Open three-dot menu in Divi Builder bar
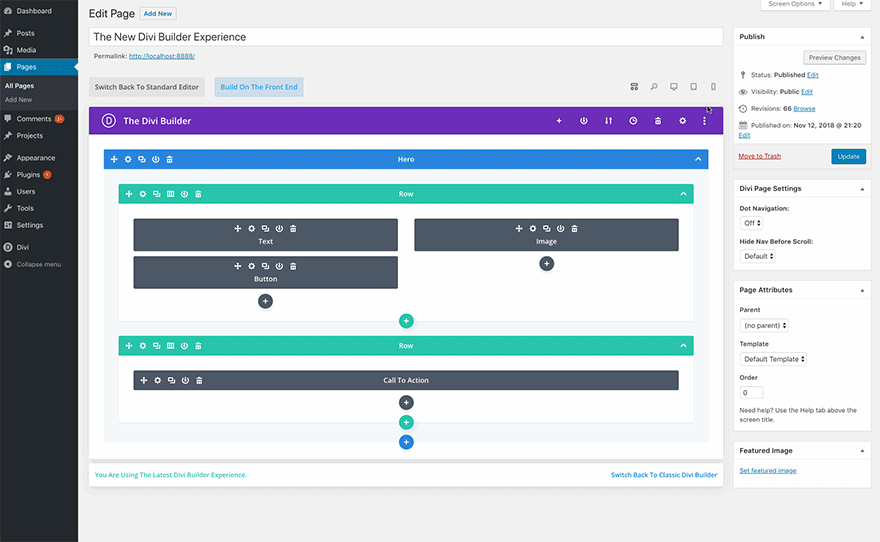The height and width of the screenshot is (542, 880). click(x=704, y=121)
